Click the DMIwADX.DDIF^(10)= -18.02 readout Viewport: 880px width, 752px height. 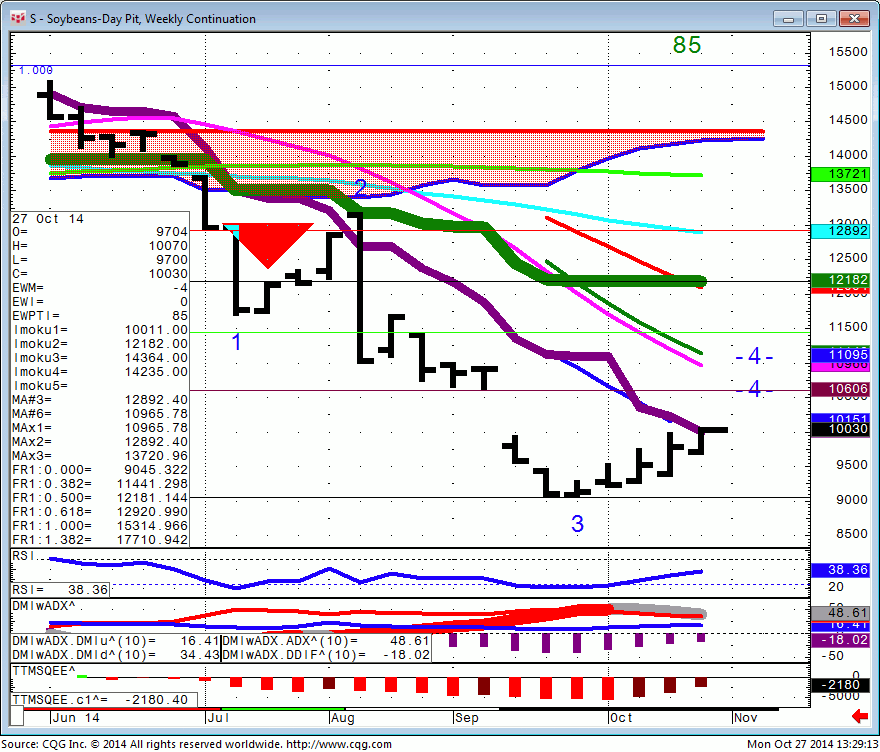click(x=326, y=655)
